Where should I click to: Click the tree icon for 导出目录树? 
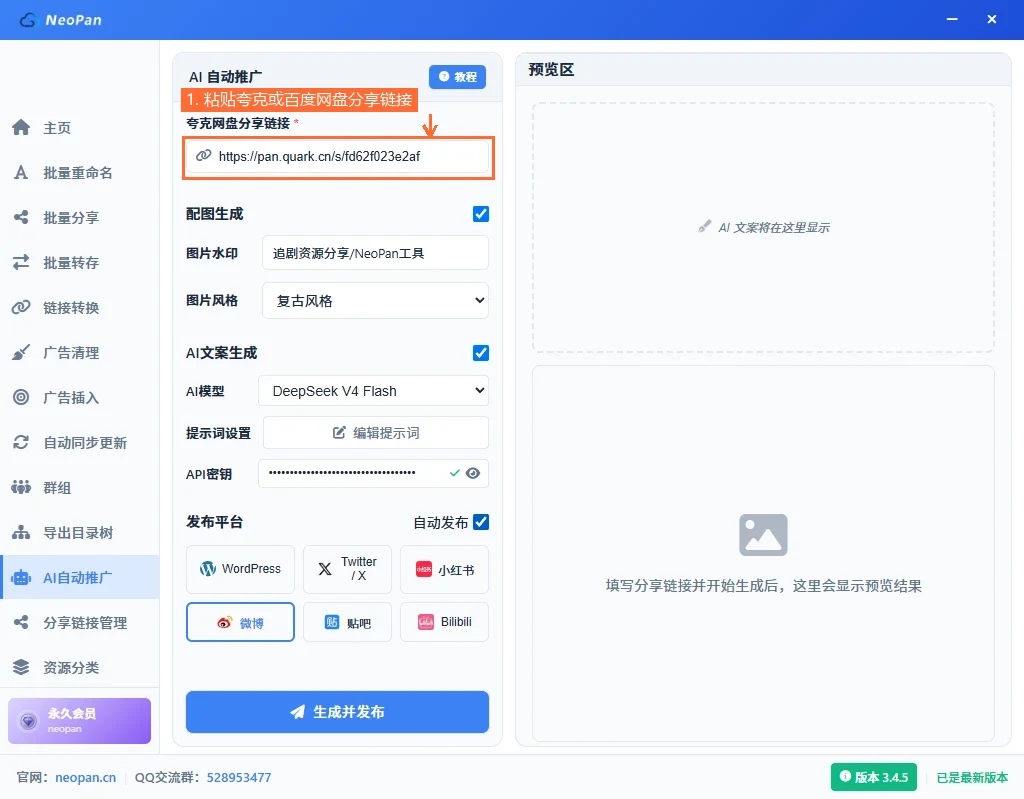[x=21, y=532]
